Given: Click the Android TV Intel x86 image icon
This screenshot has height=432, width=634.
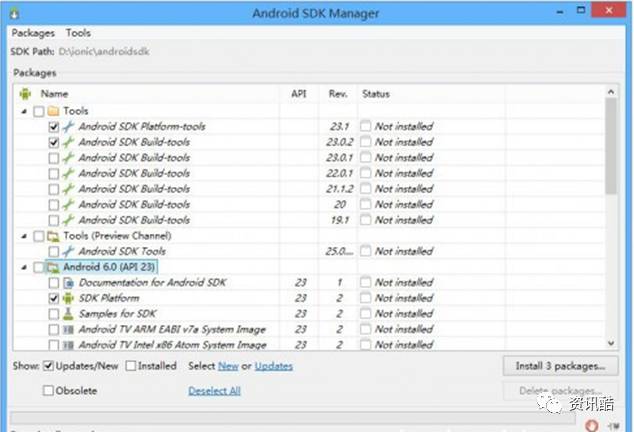Looking at the screenshot, I should 68,345.
